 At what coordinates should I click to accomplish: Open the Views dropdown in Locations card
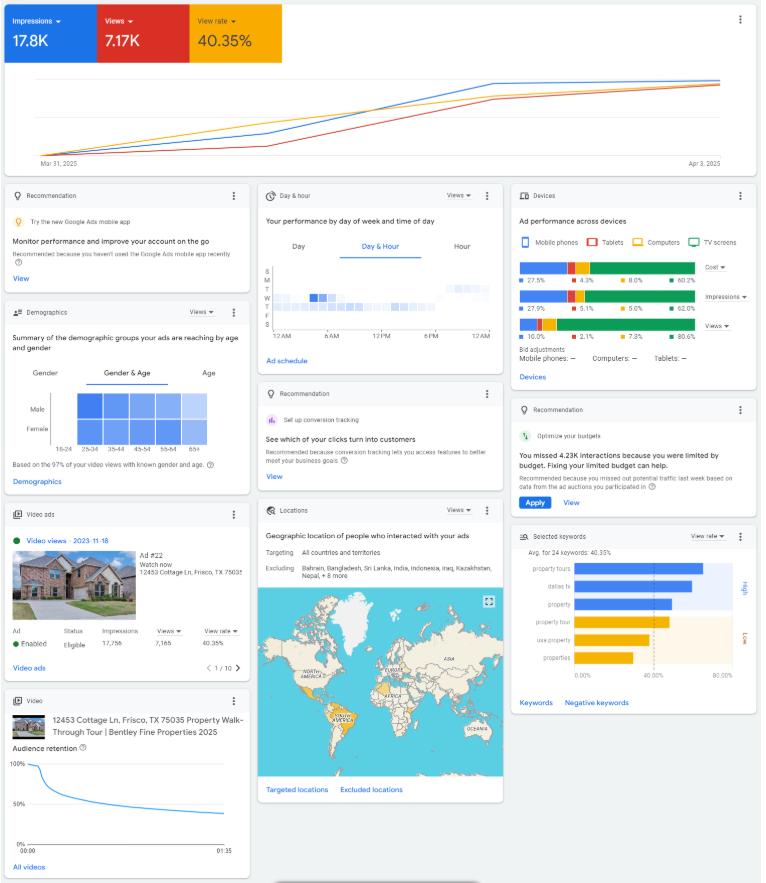pyautogui.click(x=458, y=510)
